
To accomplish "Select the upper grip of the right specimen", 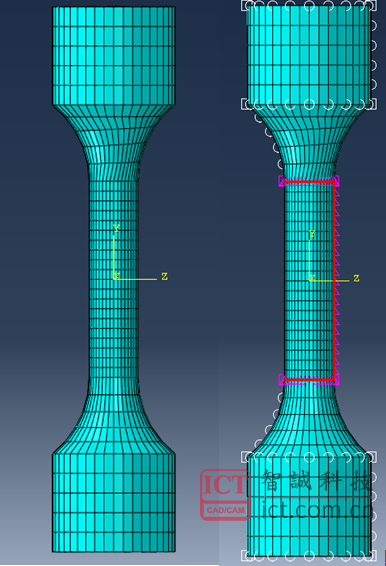I will pyautogui.click(x=309, y=54).
